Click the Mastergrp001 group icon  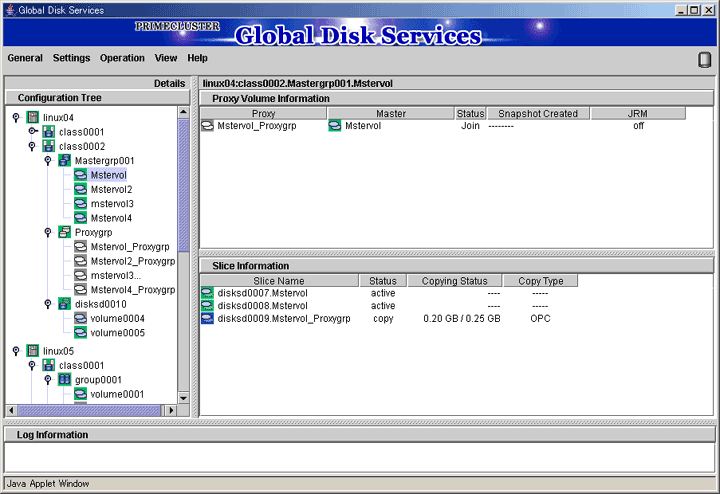click(65, 161)
